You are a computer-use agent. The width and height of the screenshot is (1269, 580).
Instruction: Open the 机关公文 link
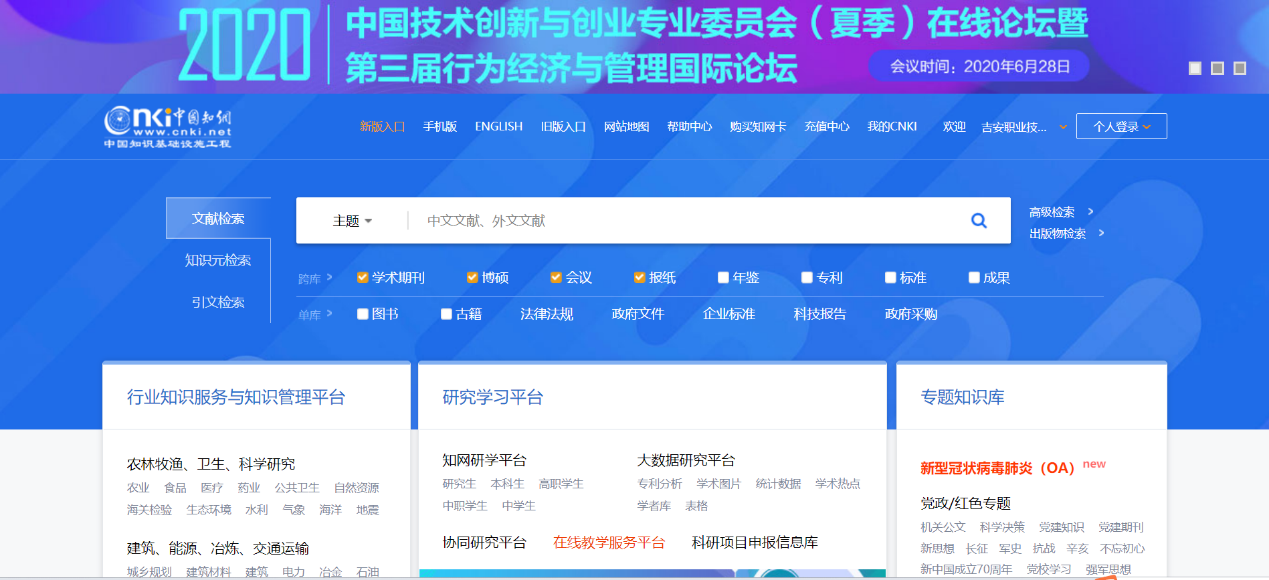pyautogui.click(x=943, y=527)
